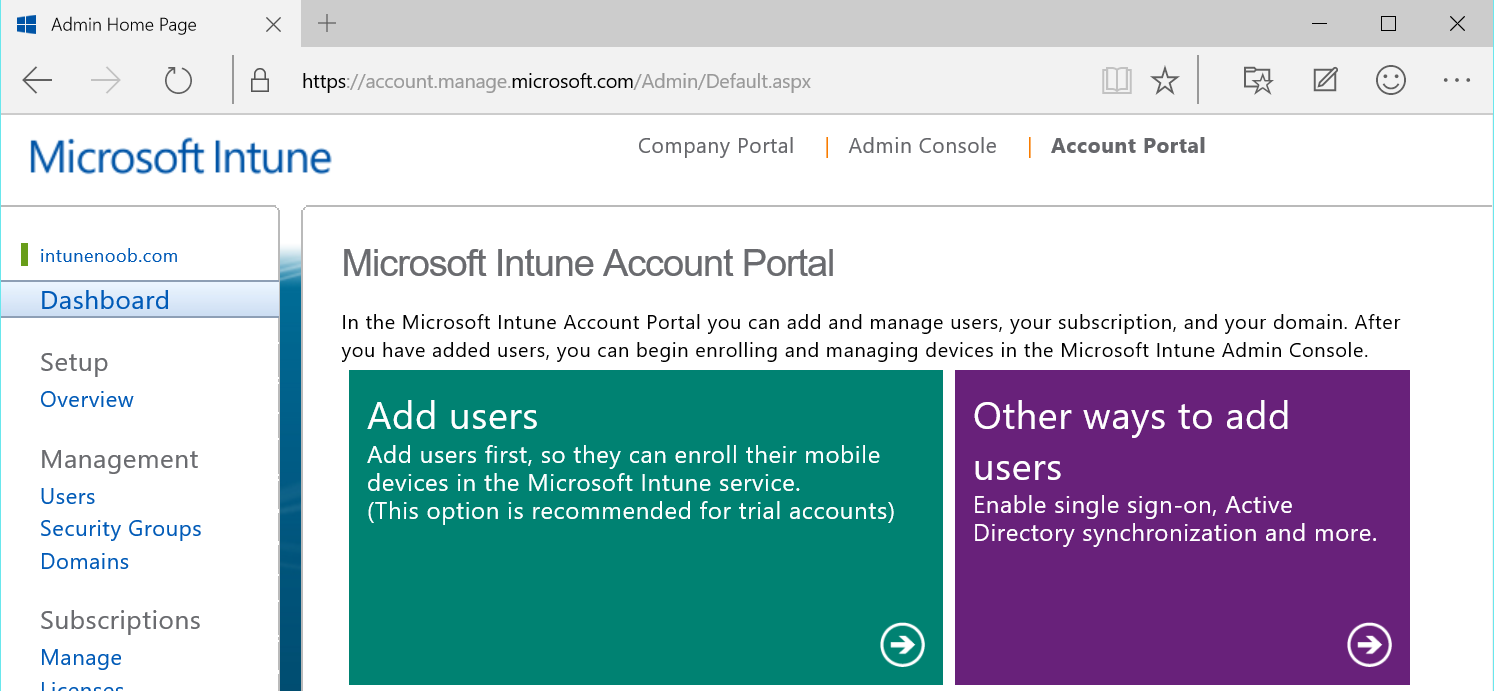Open the Edge More actions menu

[x=1457, y=80]
